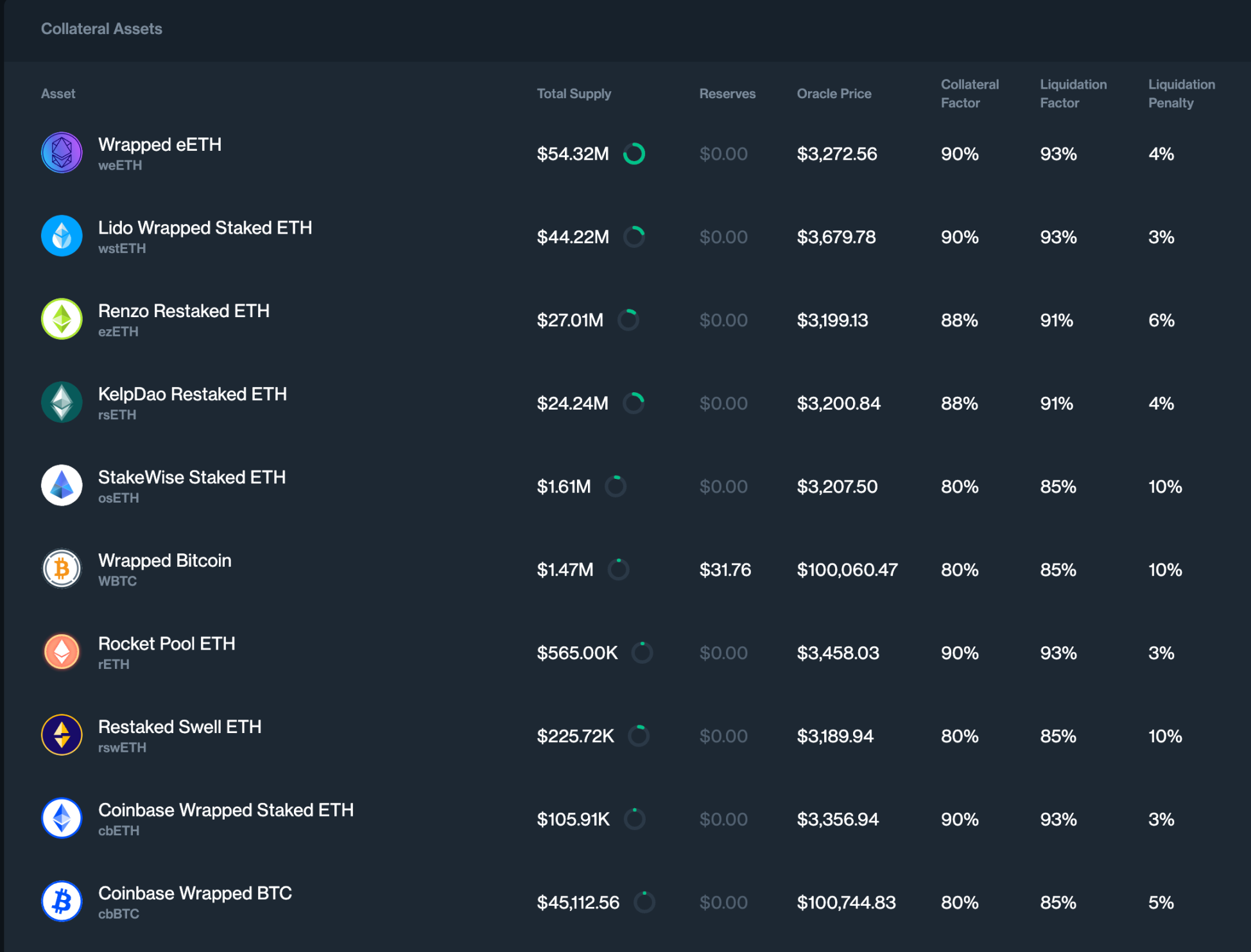Click the 5% liquidation penalty for cbBTC
The image size is (1251, 952).
coord(1160,903)
